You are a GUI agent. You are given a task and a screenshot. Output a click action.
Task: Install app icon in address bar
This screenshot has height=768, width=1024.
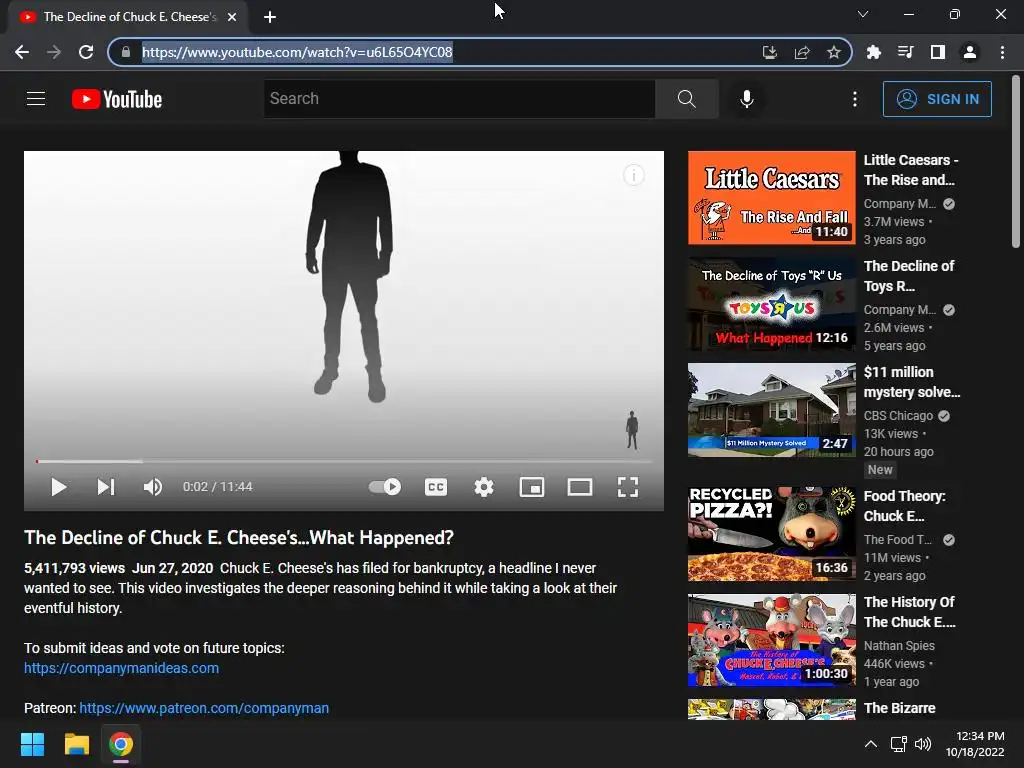[770, 52]
